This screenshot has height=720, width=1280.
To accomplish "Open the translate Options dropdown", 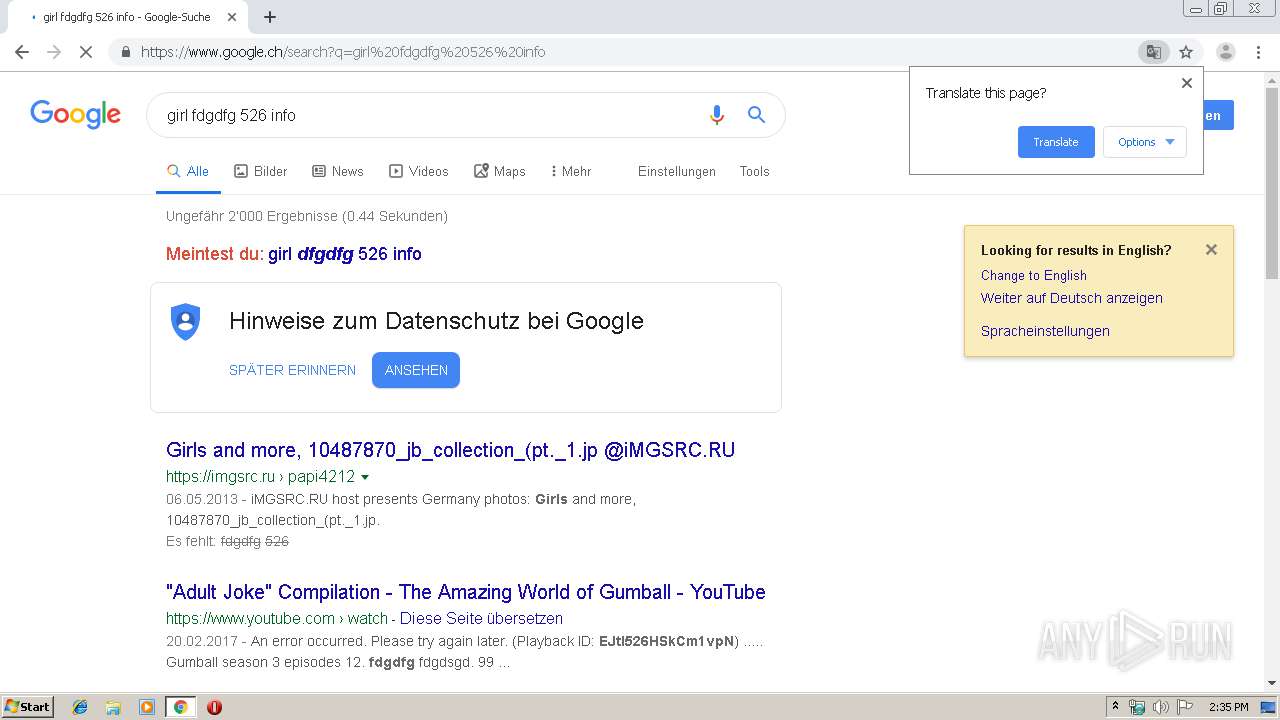I will tap(1145, 142).
